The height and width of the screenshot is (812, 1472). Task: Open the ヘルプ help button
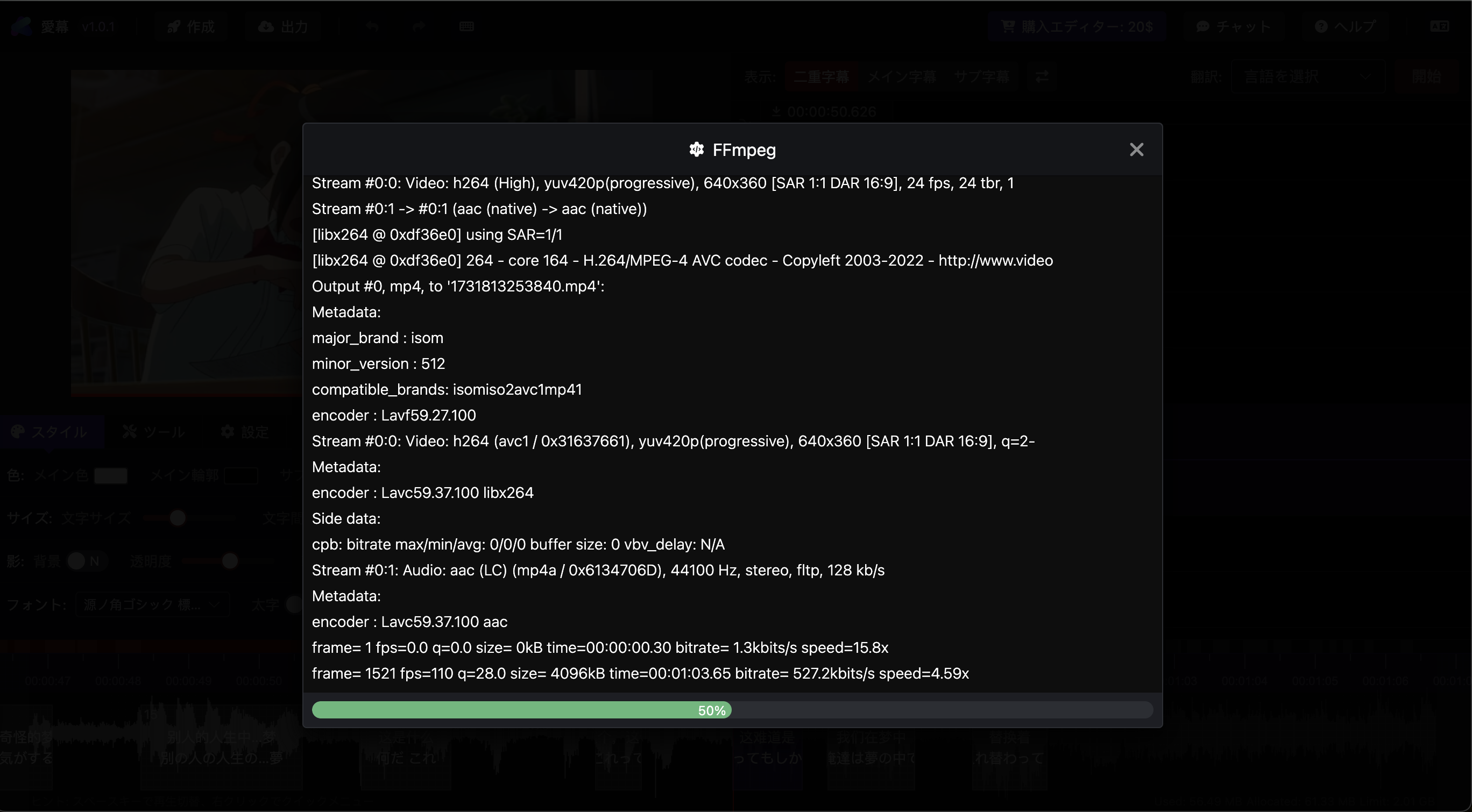1344,26
